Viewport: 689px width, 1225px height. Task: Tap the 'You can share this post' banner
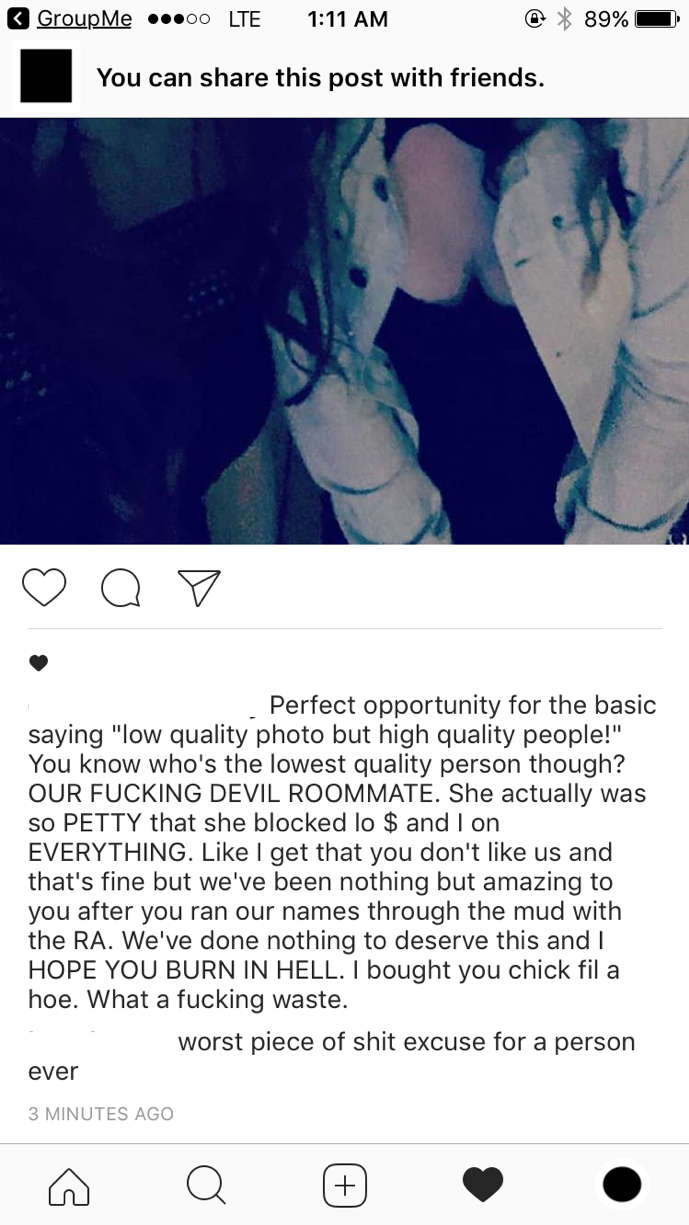tap(344, 77)
